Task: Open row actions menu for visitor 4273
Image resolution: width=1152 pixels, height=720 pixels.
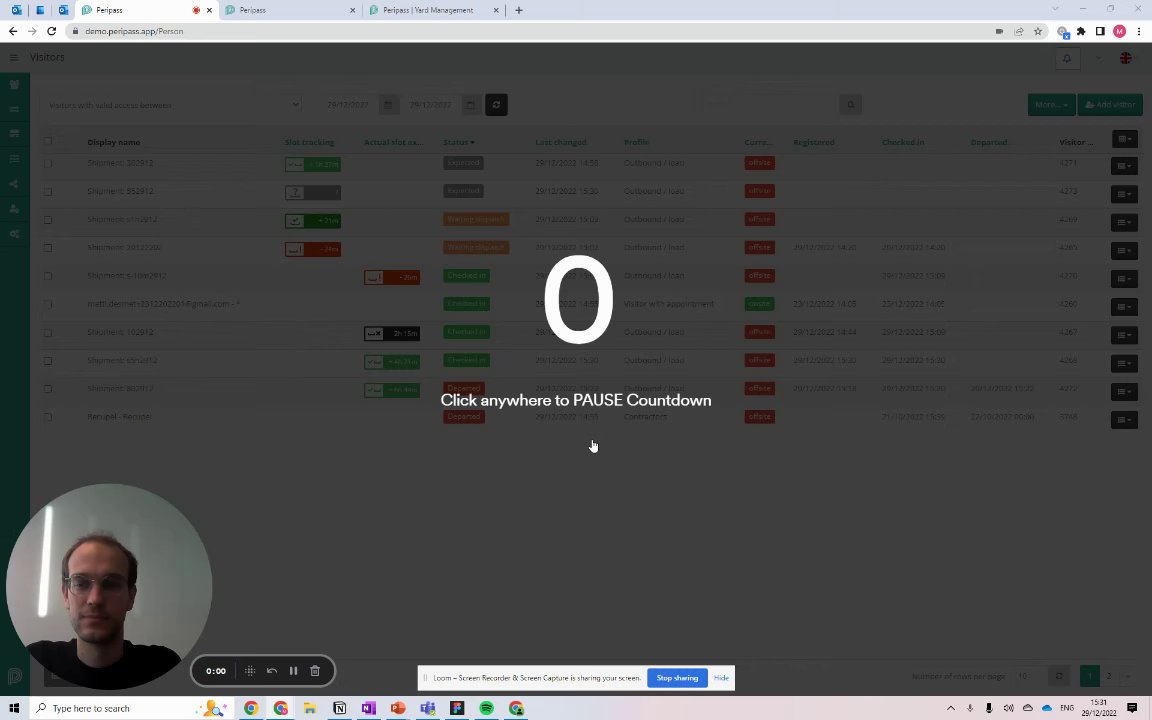Action: coord(1124,194)
